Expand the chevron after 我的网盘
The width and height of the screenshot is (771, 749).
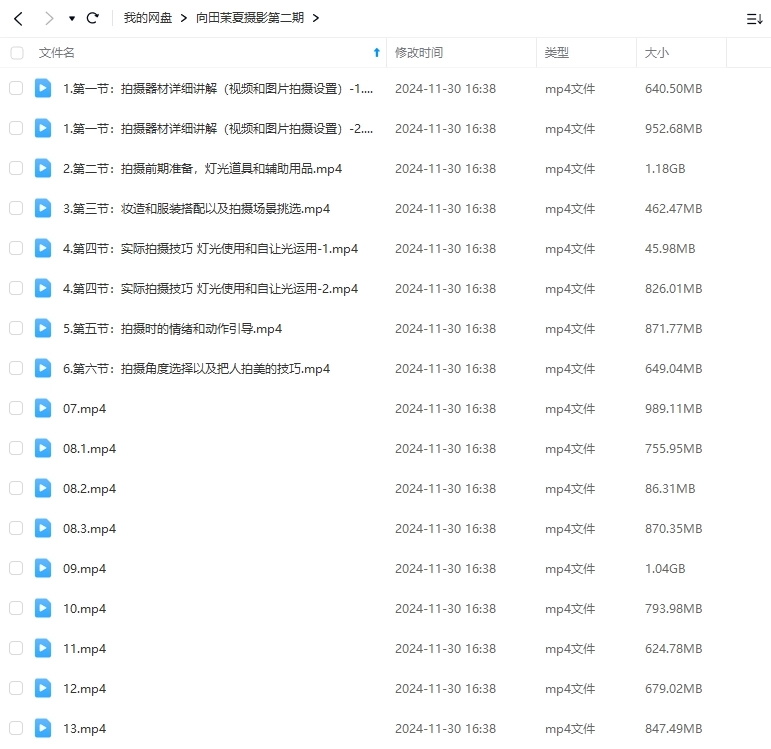(183, 18)
